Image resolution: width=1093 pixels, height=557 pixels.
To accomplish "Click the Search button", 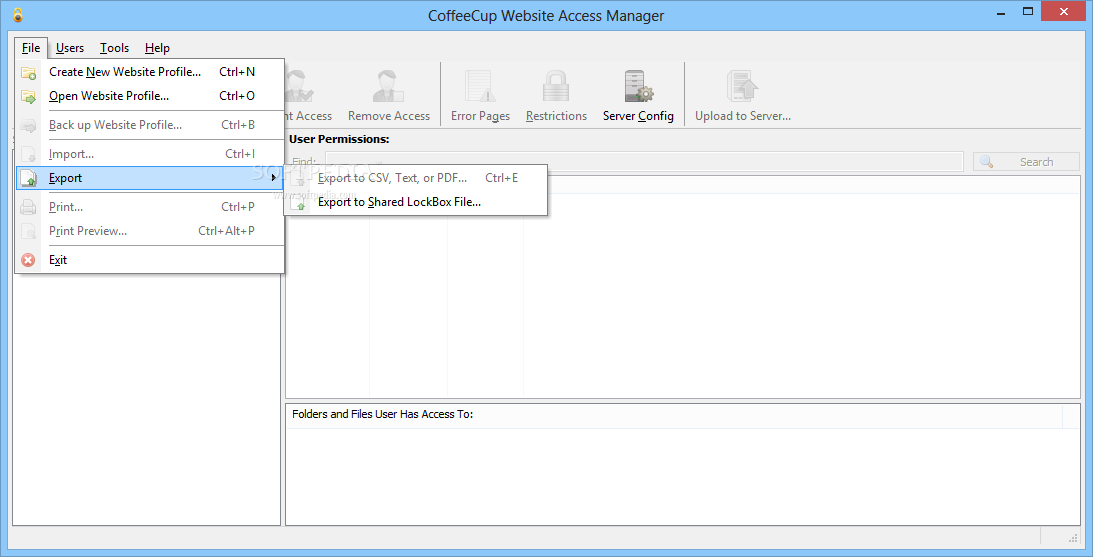I will click(1026, 162).
